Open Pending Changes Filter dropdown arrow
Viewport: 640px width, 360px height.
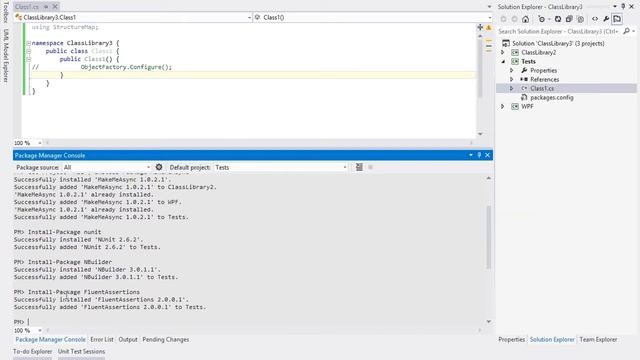tap(549, 19)
